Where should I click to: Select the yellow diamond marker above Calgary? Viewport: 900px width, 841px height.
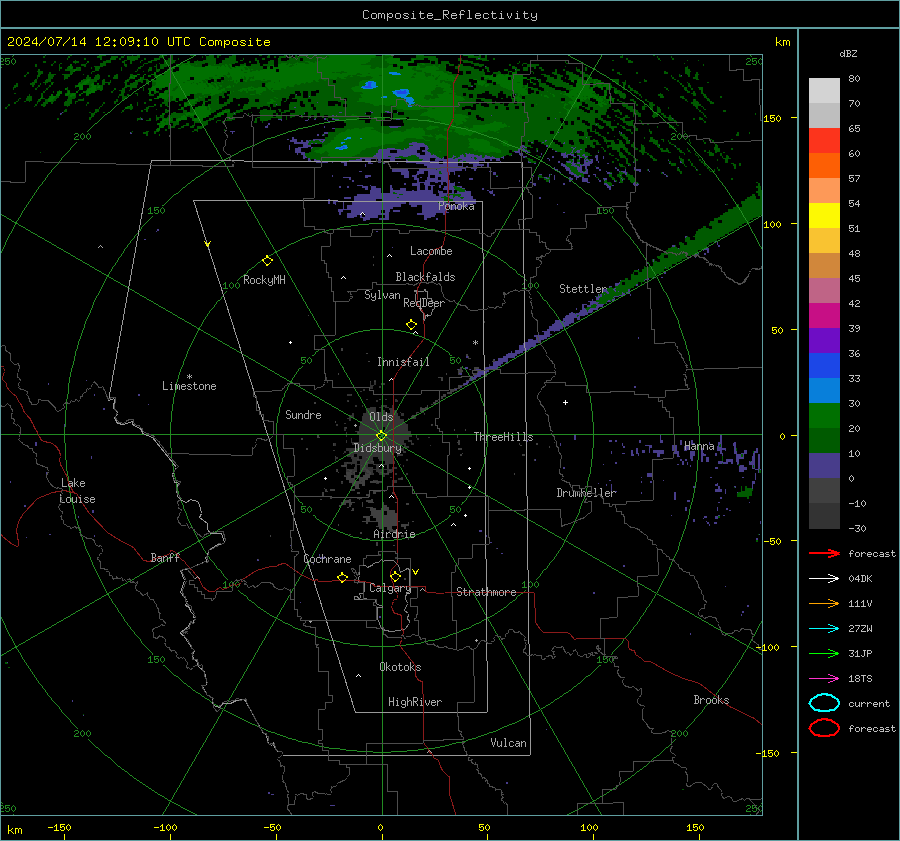point(395,576)
